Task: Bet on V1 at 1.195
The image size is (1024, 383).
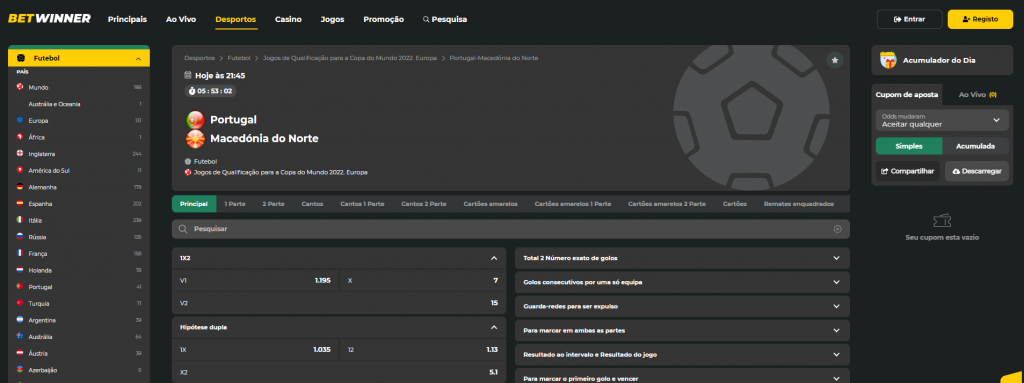Action: [255, 280]
